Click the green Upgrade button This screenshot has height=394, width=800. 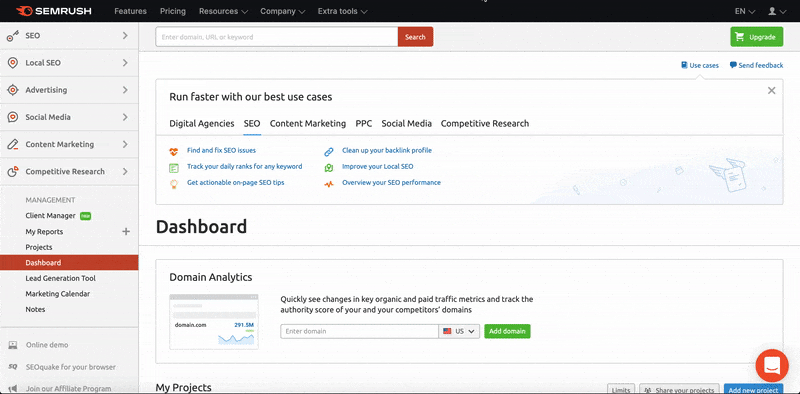pyautogui.click(x=757, y=37)
